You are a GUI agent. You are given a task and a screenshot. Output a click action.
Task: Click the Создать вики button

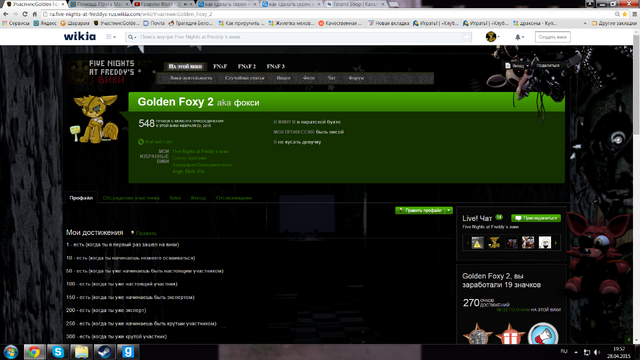pyautogui.click(x=552, y=37)
